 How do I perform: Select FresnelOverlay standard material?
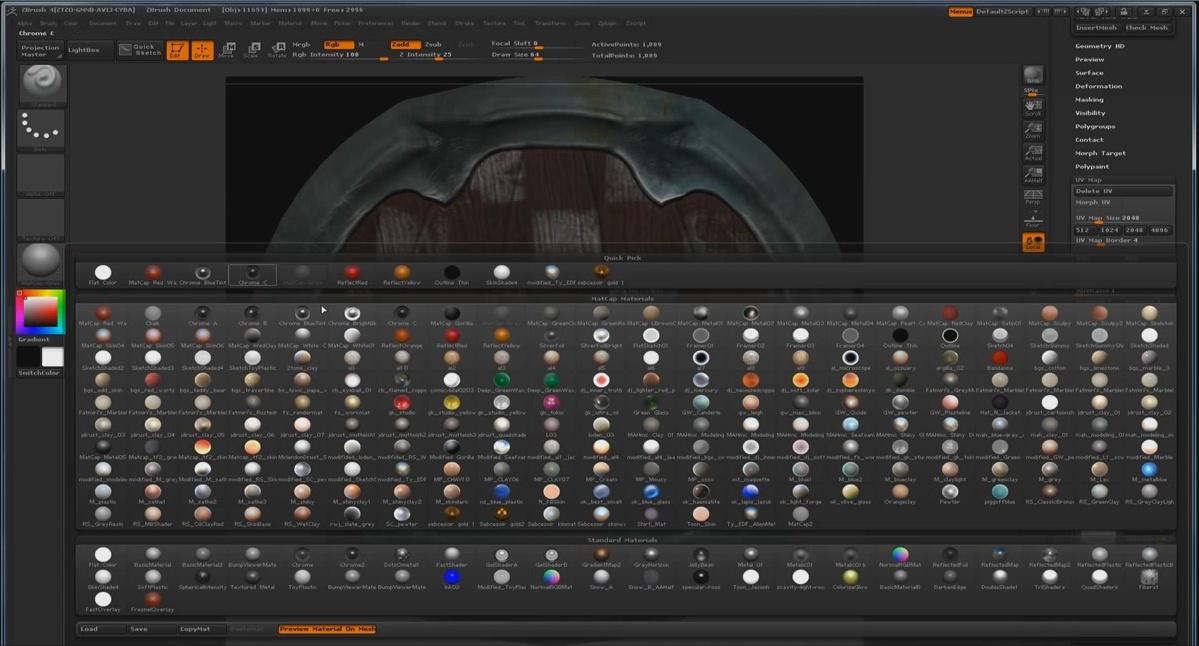tap(153, 601)
